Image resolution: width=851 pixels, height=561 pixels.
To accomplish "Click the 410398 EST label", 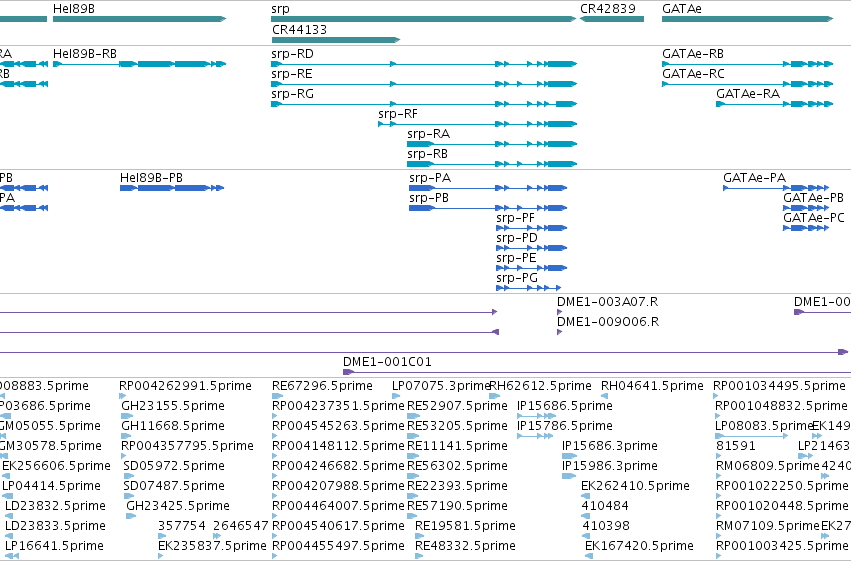I will pos(606,527).
